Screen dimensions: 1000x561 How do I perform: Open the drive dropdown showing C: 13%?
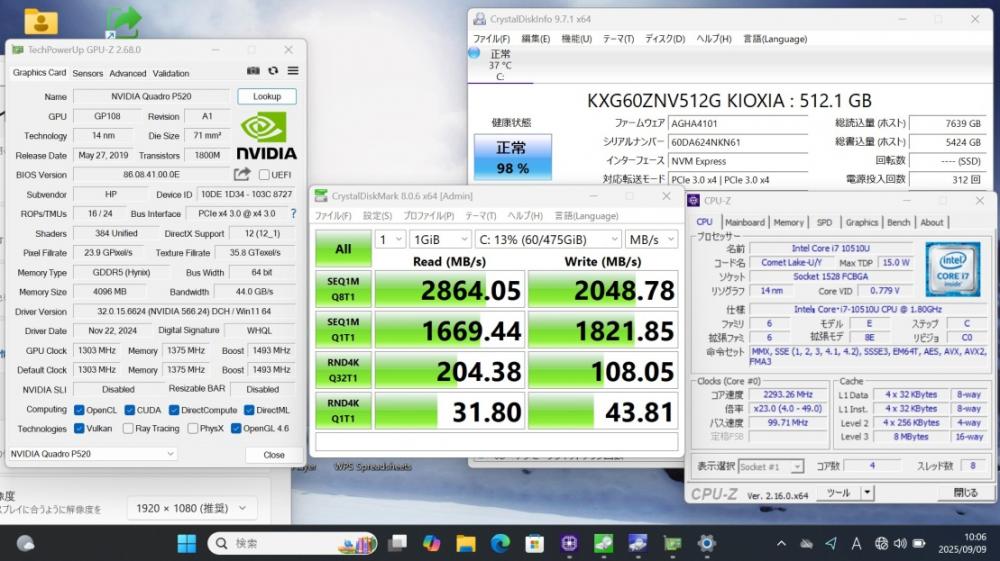coord(548,240)
